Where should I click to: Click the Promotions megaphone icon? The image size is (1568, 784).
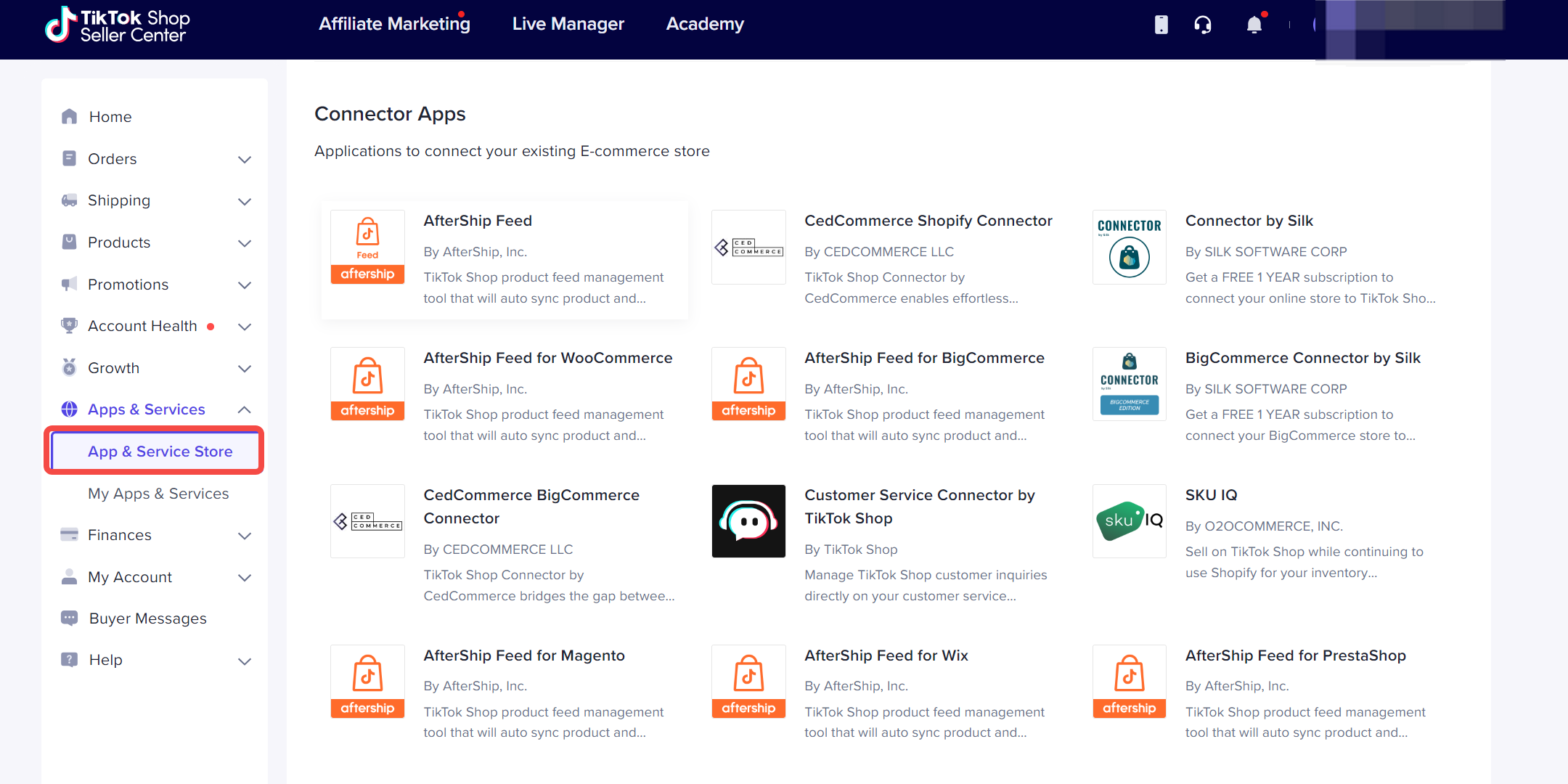(69, 284)
